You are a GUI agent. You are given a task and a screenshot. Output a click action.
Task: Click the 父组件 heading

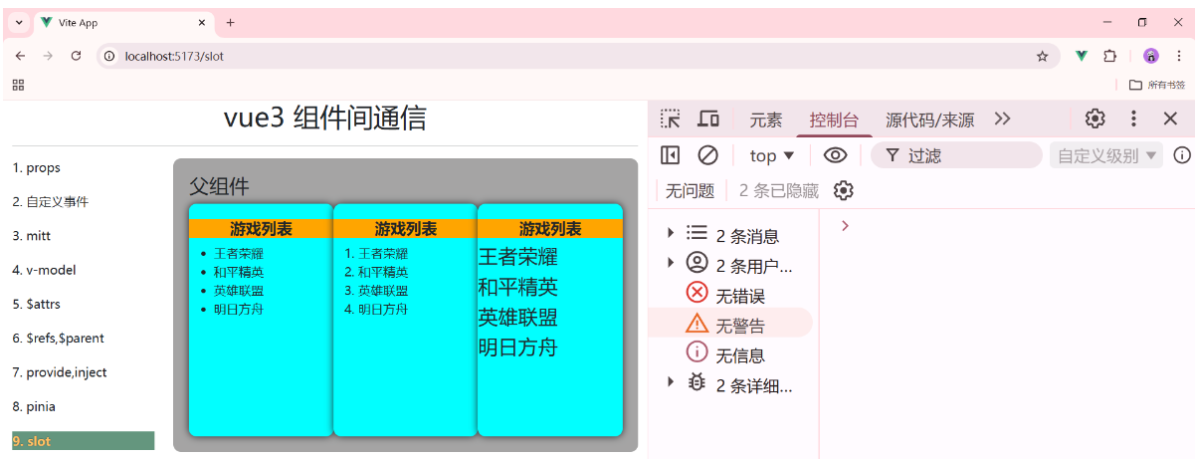[219, 186]
